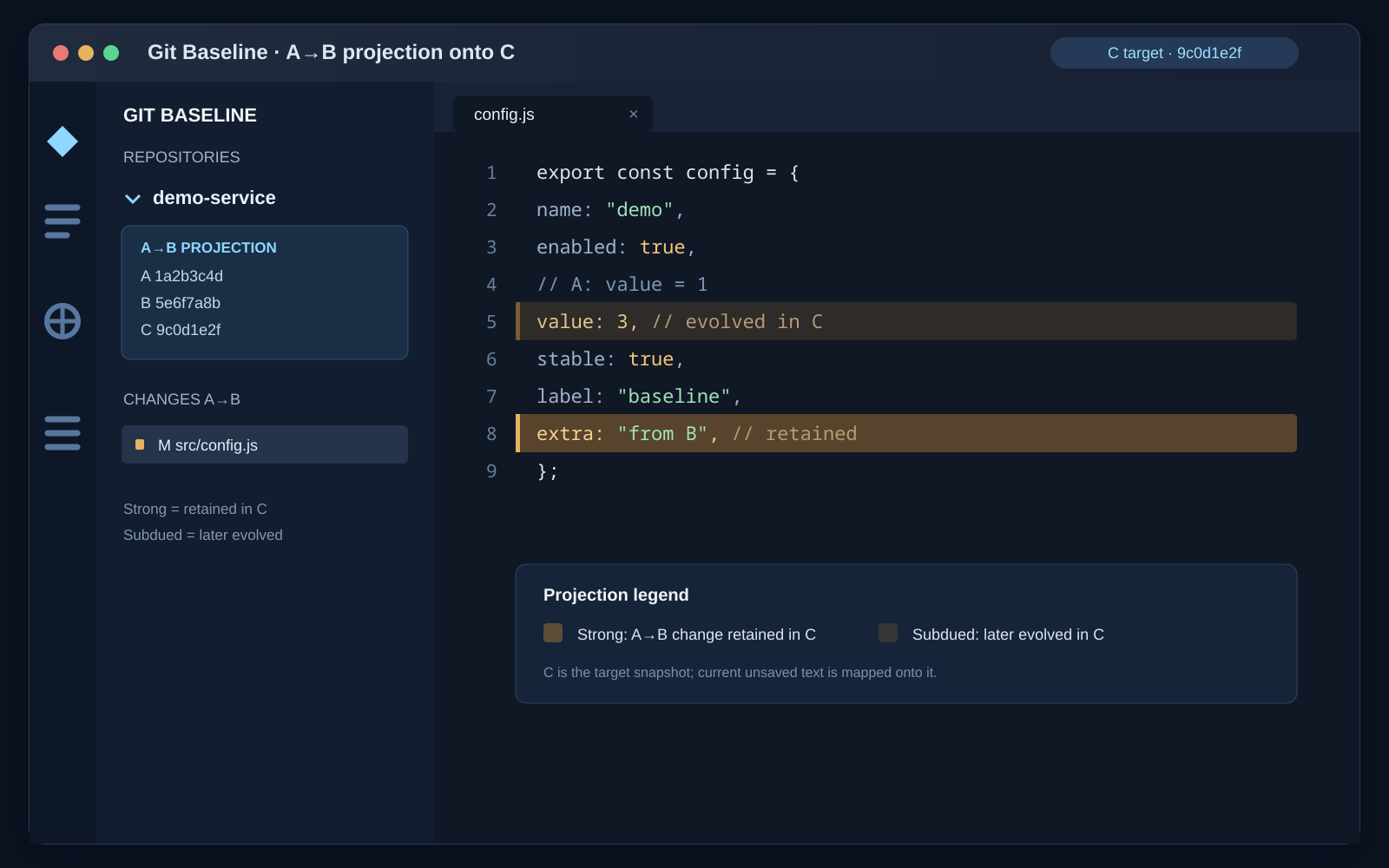
Task: Click the CHANGES A→B section header
Action: 181,399
